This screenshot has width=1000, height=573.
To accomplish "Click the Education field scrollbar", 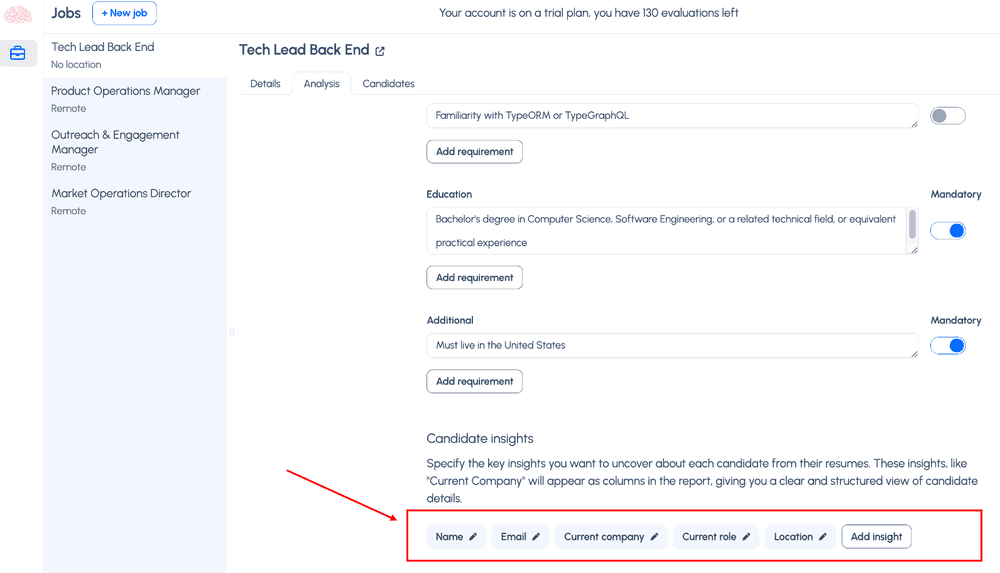I will click(x=912, y=224).
